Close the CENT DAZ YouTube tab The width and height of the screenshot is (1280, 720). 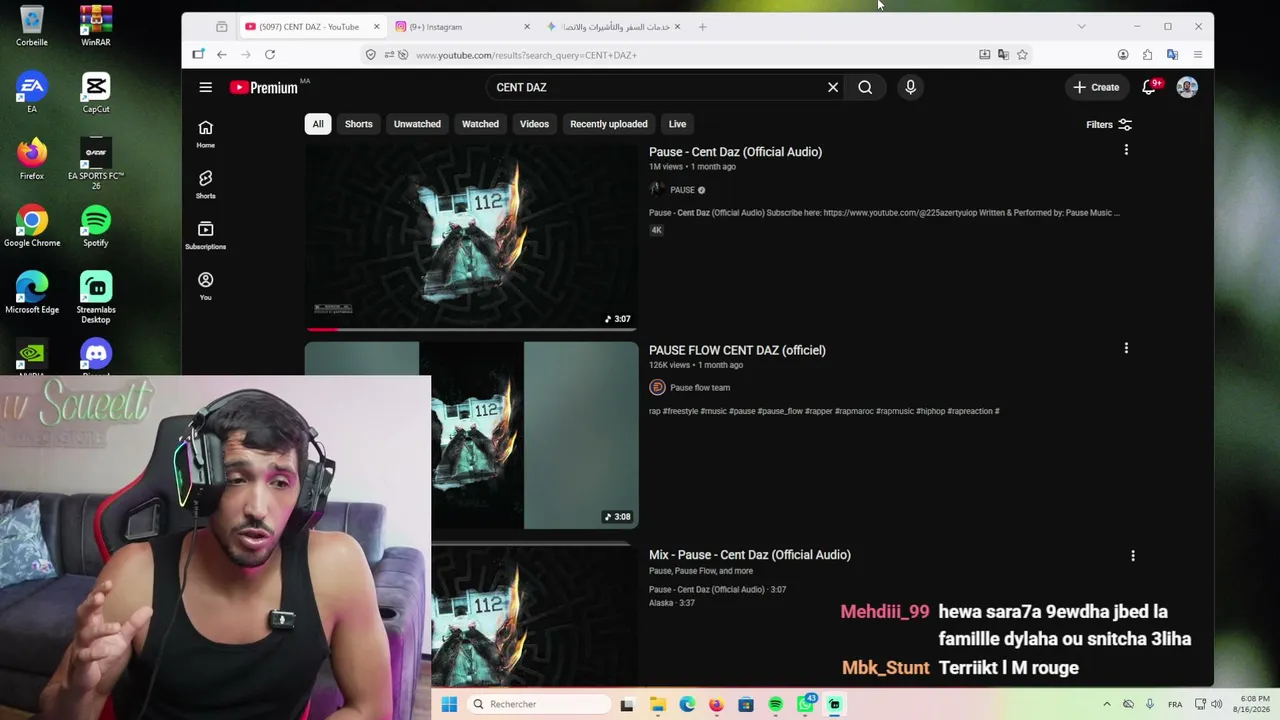pyautogui.click(x=376, y=27)
